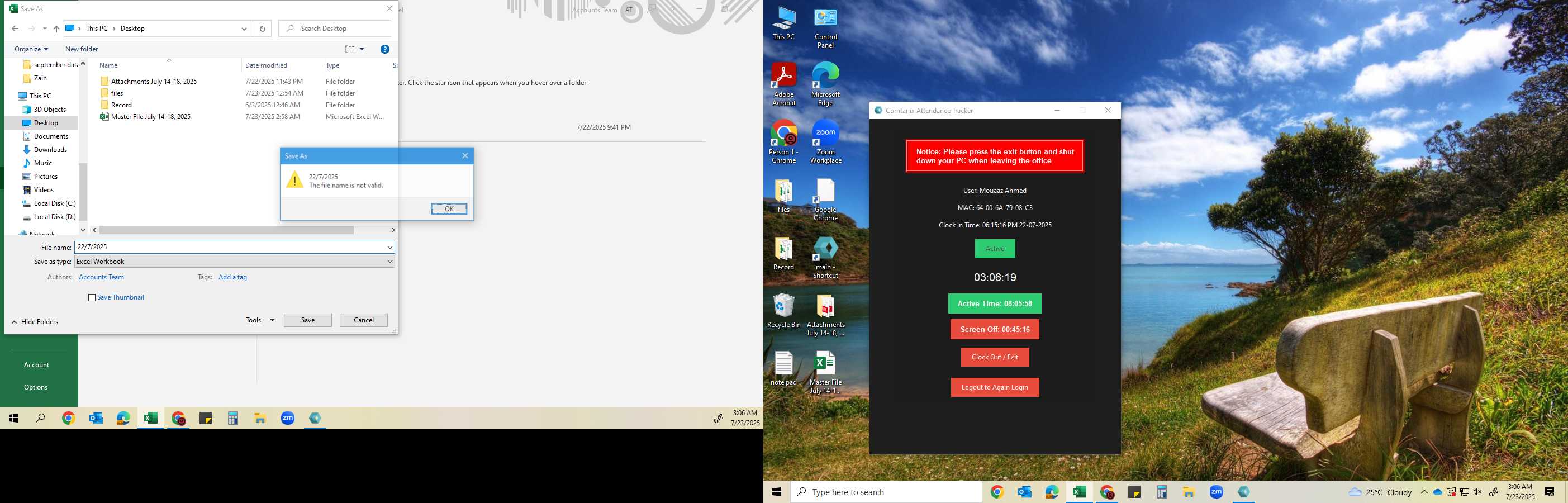Viewport: 1568px width, 503px height.
Task: Select the Zain folder in the tree
Action: coord(40,78)
